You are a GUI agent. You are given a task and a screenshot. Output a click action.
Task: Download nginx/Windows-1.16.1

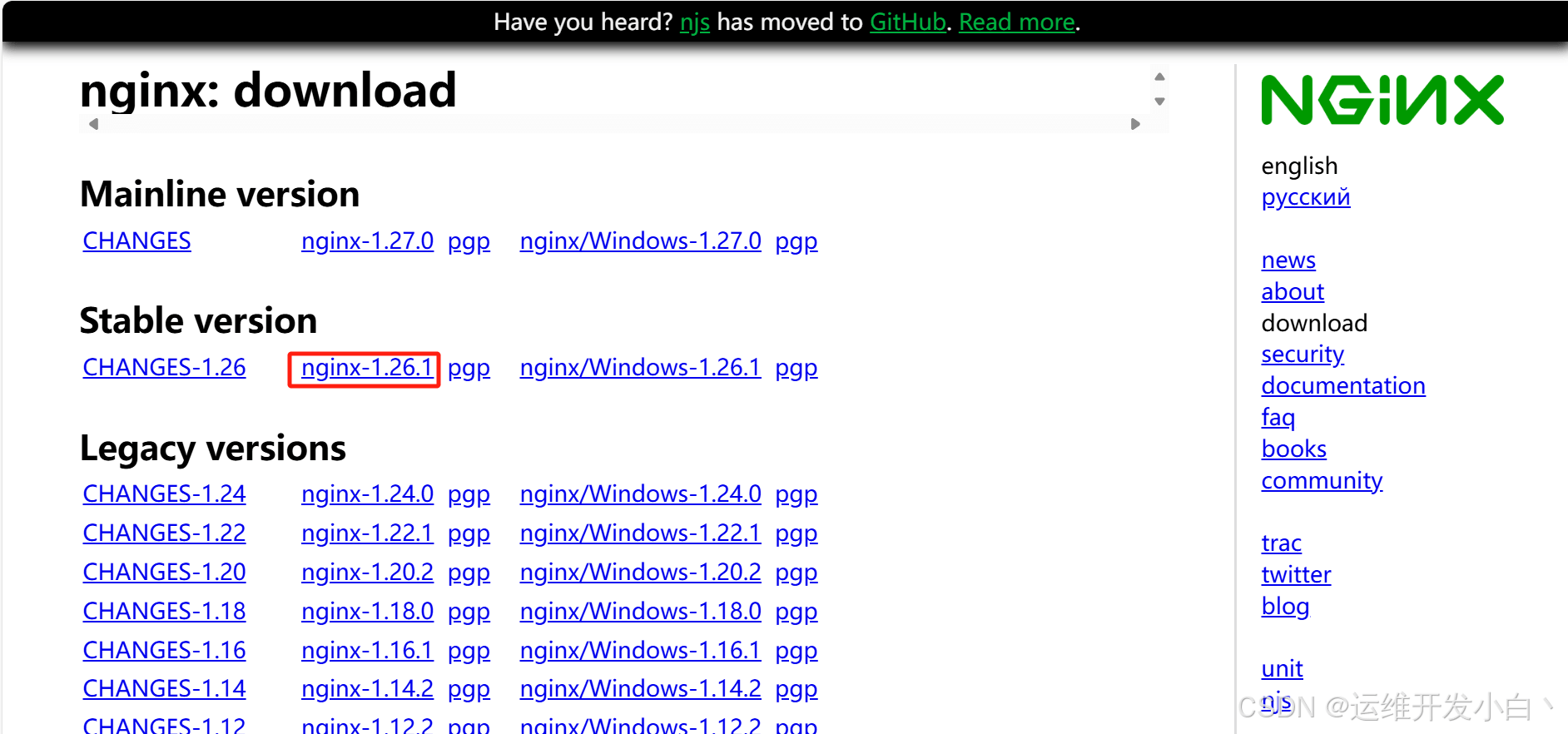tap(640, 650)
